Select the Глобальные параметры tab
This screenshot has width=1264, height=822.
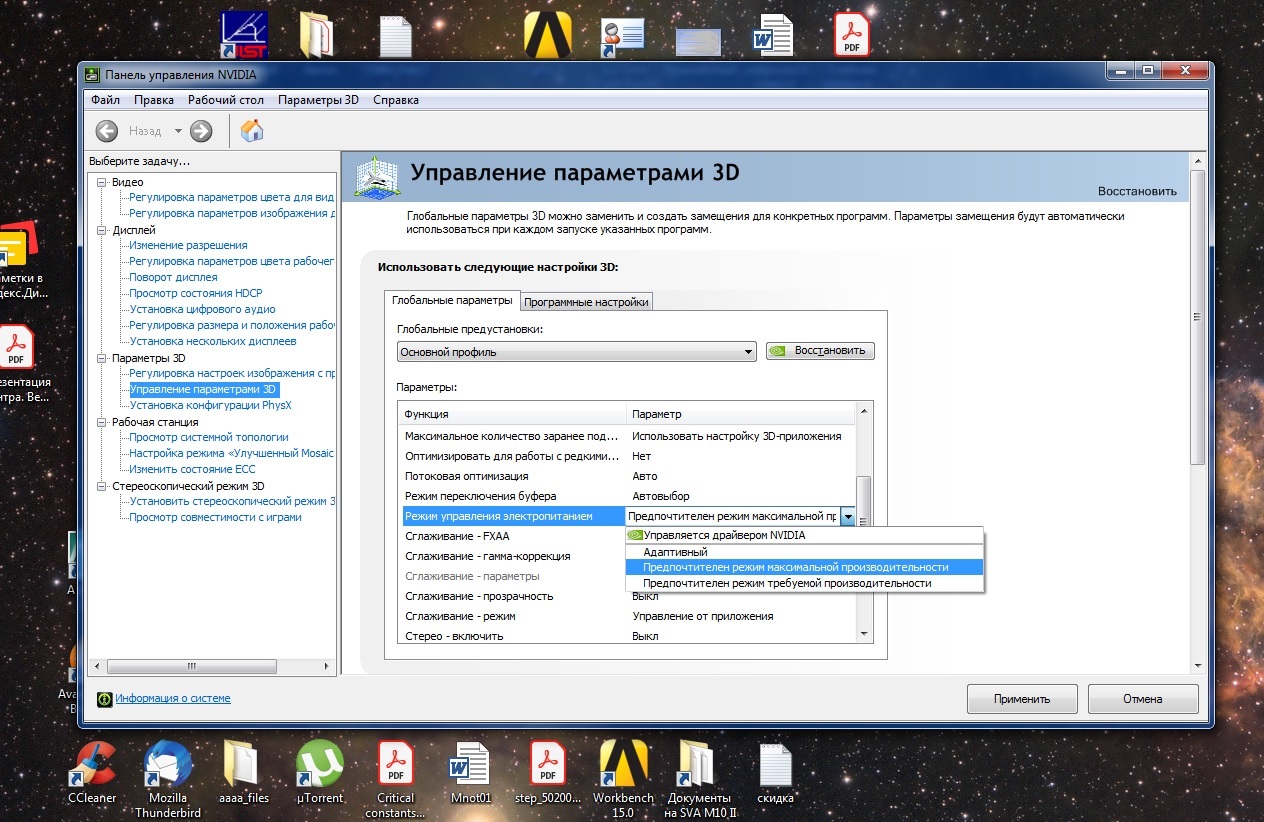pyautogui.click(x=453, y=300)
